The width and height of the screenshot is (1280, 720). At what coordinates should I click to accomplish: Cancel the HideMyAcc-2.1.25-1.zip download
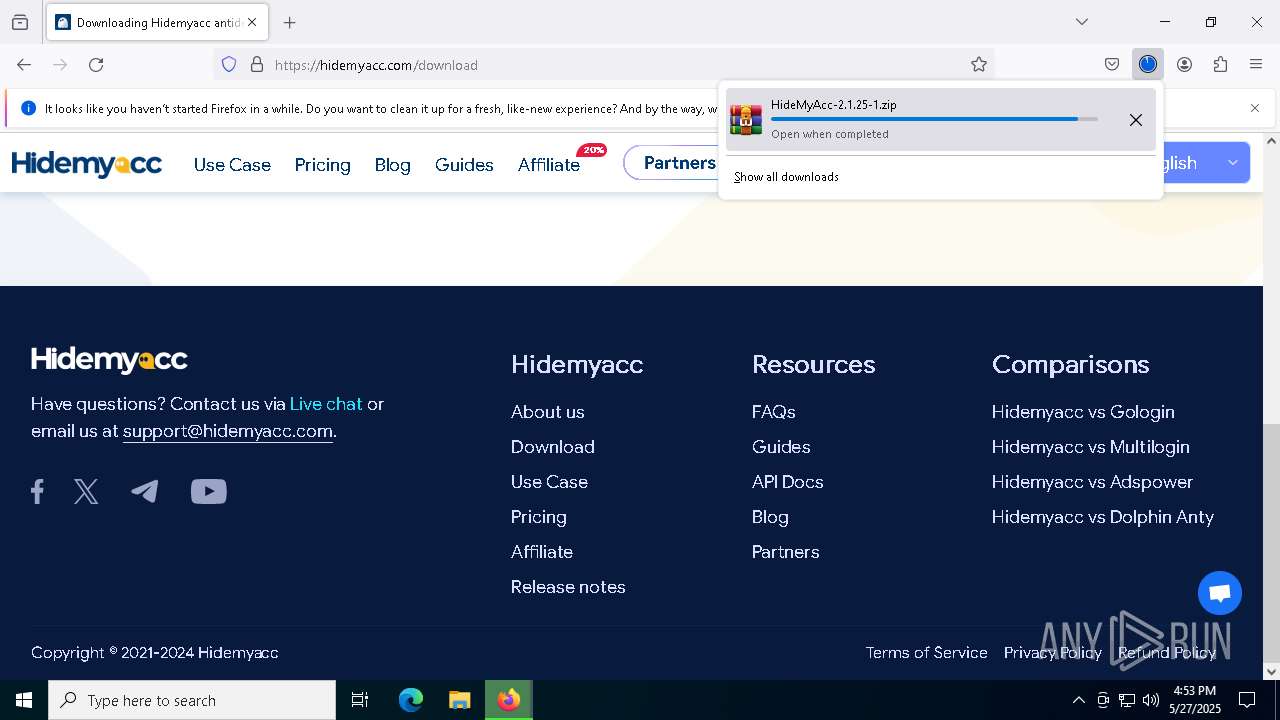[1136, 120]
